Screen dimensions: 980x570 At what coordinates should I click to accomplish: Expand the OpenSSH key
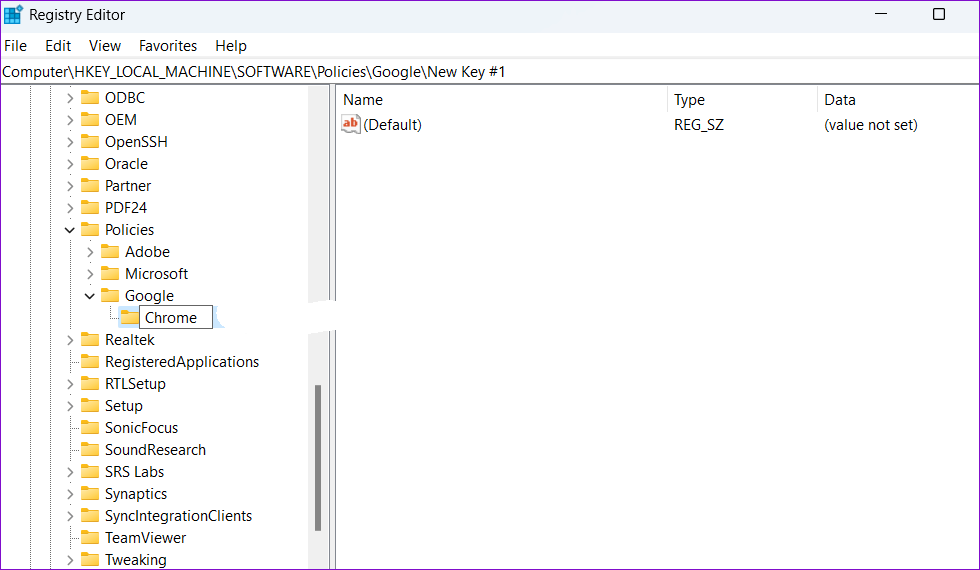pyautogui.click(x=70, y=142)
